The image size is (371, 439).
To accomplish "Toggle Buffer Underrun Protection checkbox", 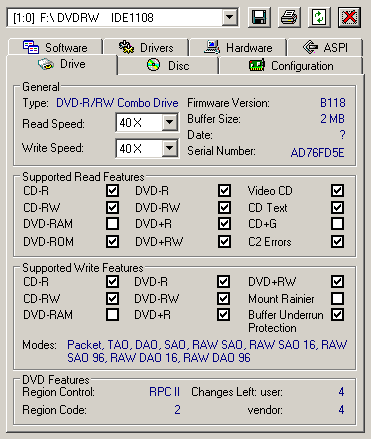I will pyautogui.click(x=337, y=315).
